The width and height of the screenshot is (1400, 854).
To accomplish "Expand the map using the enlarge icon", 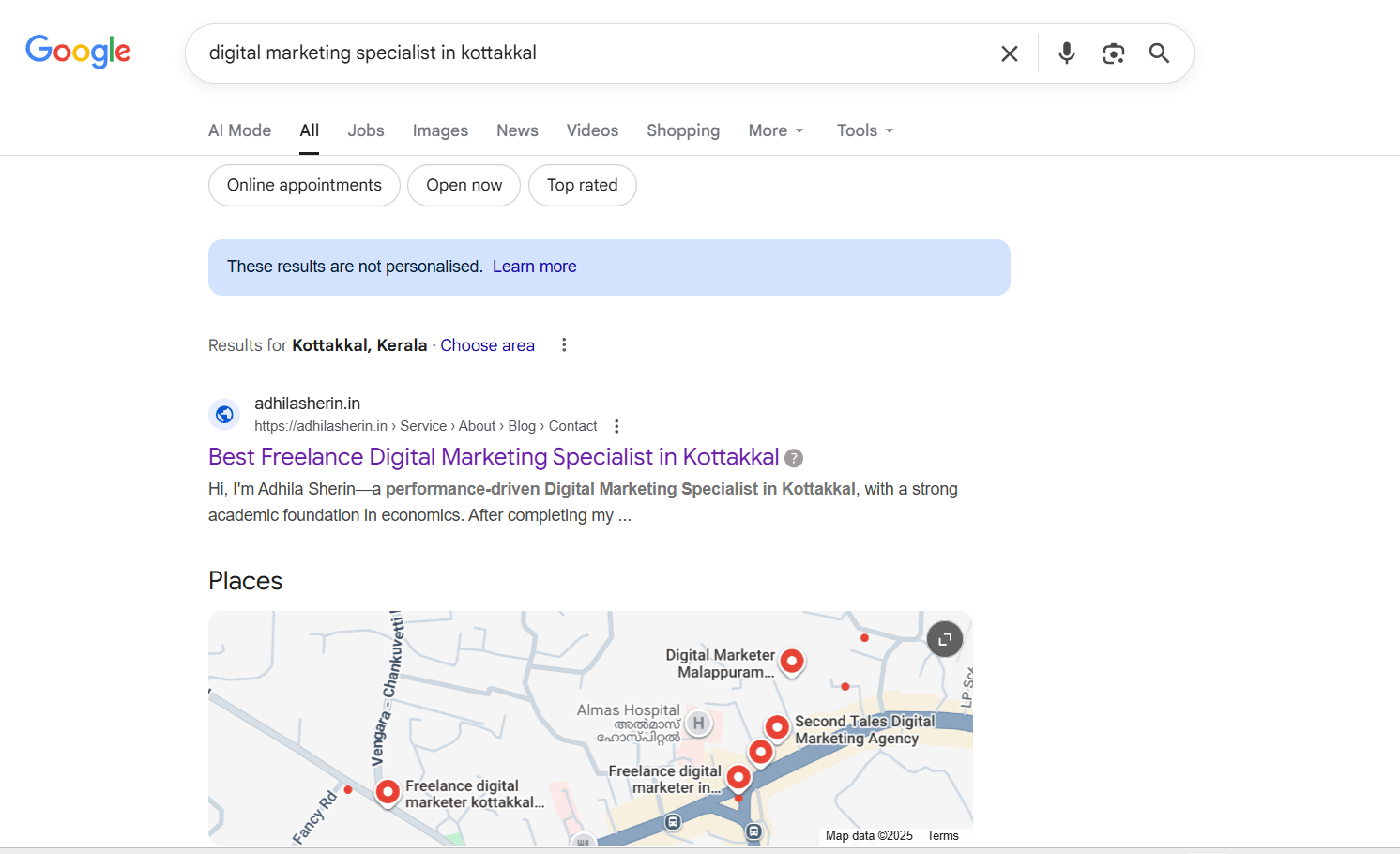I will (x=944, y=638).
